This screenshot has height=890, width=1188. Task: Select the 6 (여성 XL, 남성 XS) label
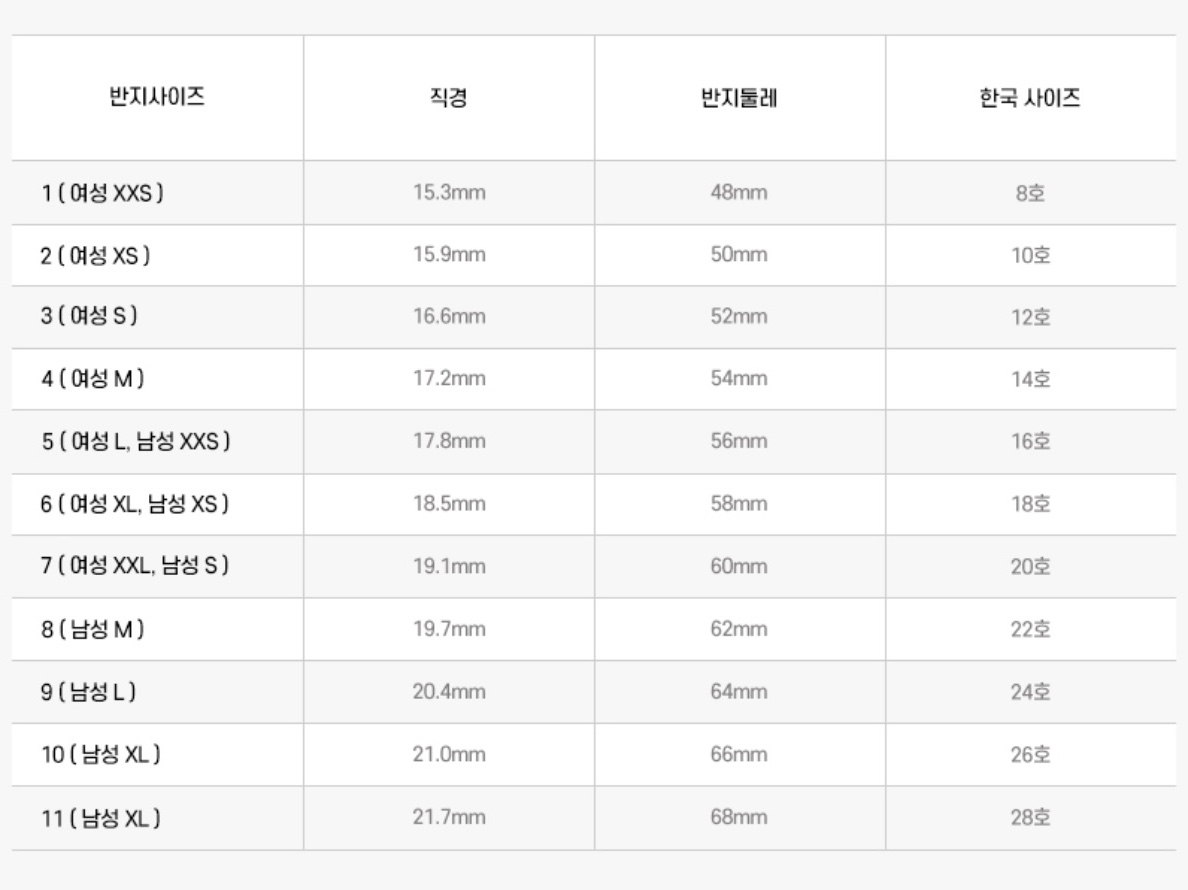click(135, 504)
